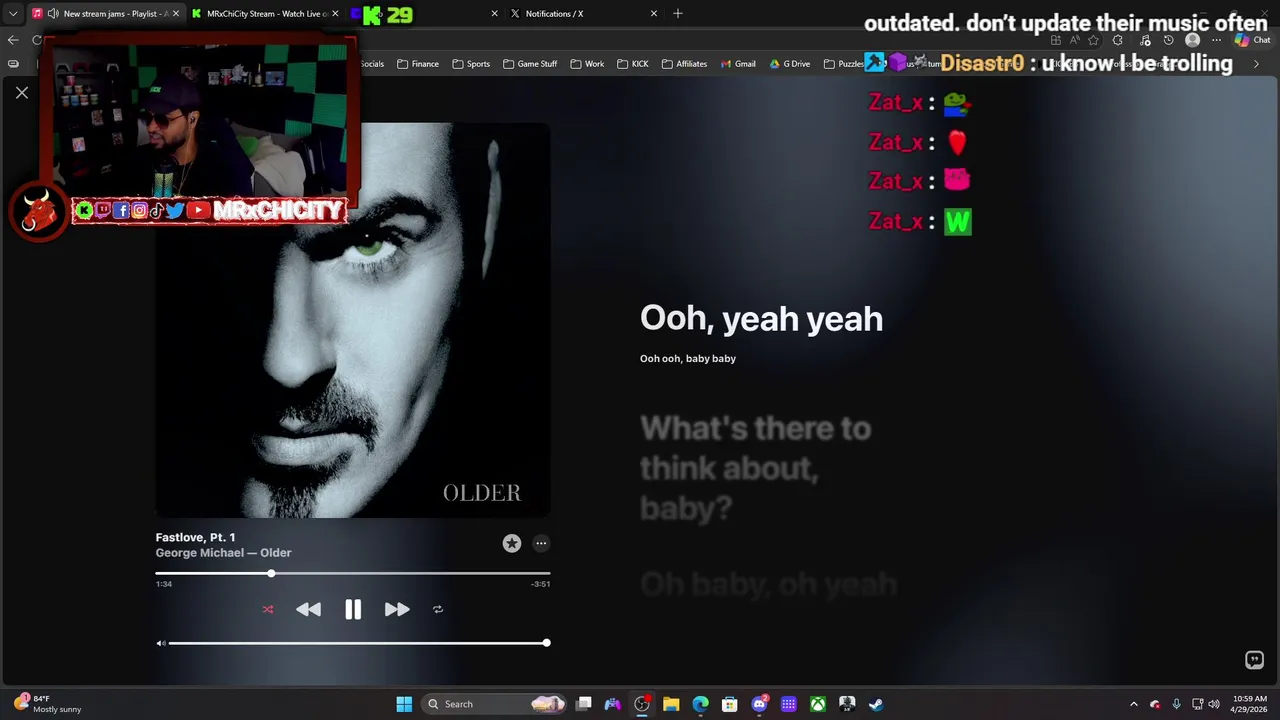Screen dimensions: 1280x720
Task: Open the Windows Start menu
Action: pyautogui.click(x=404, y=704)
